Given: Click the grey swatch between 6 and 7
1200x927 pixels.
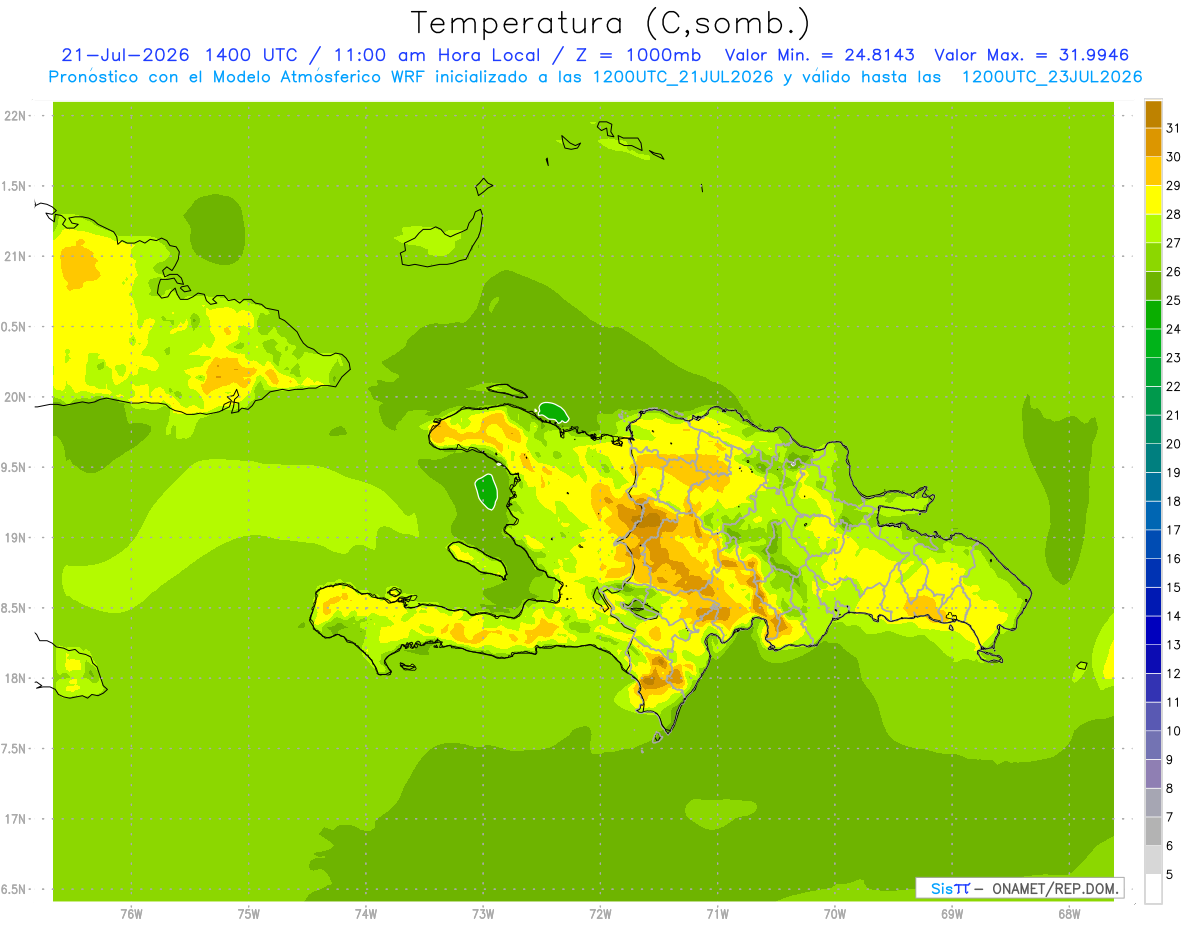Looking at the screenshot, I should tap(1153, 831).
